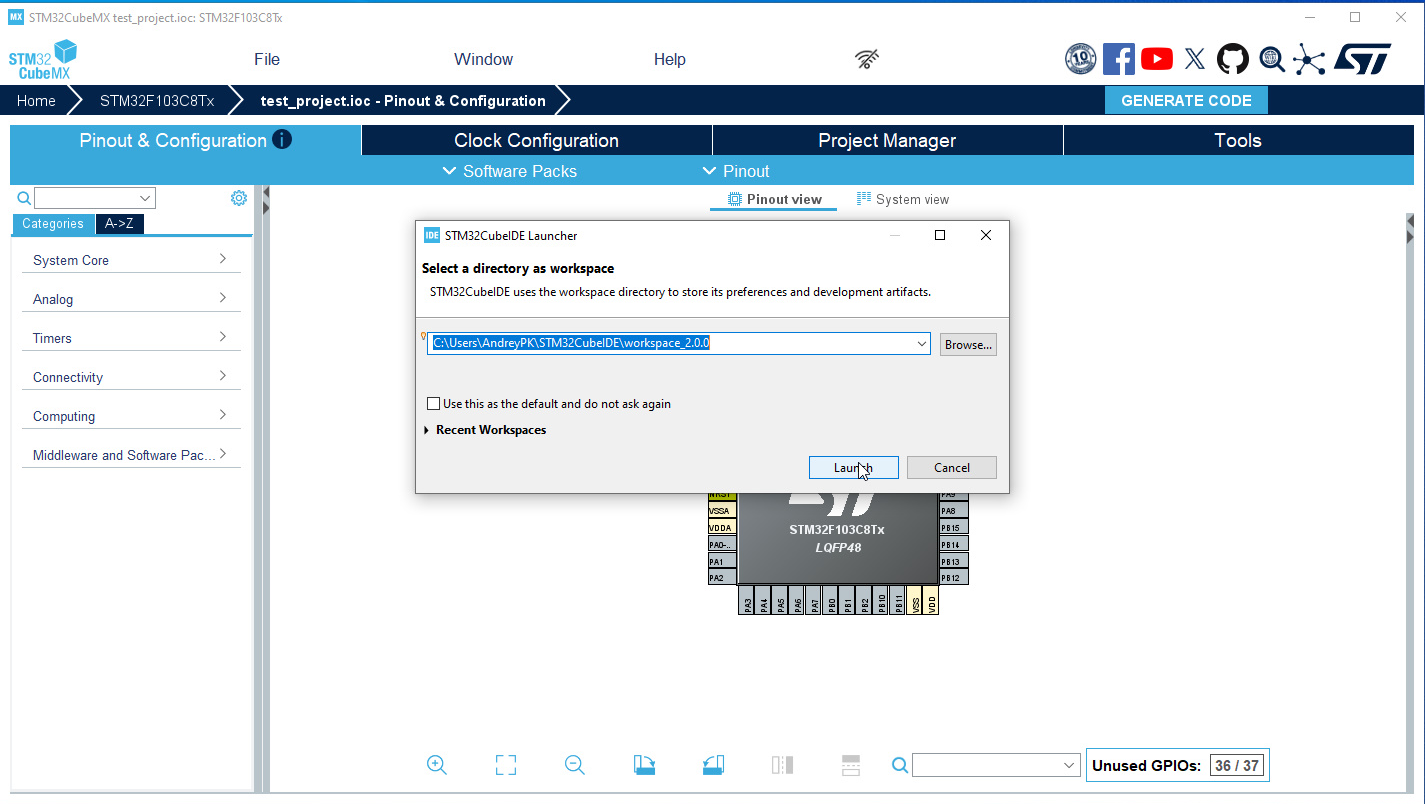This screenshot has height=804, width=1425.
Task: Click the network star icon
Action: [x=1309, y=59]
